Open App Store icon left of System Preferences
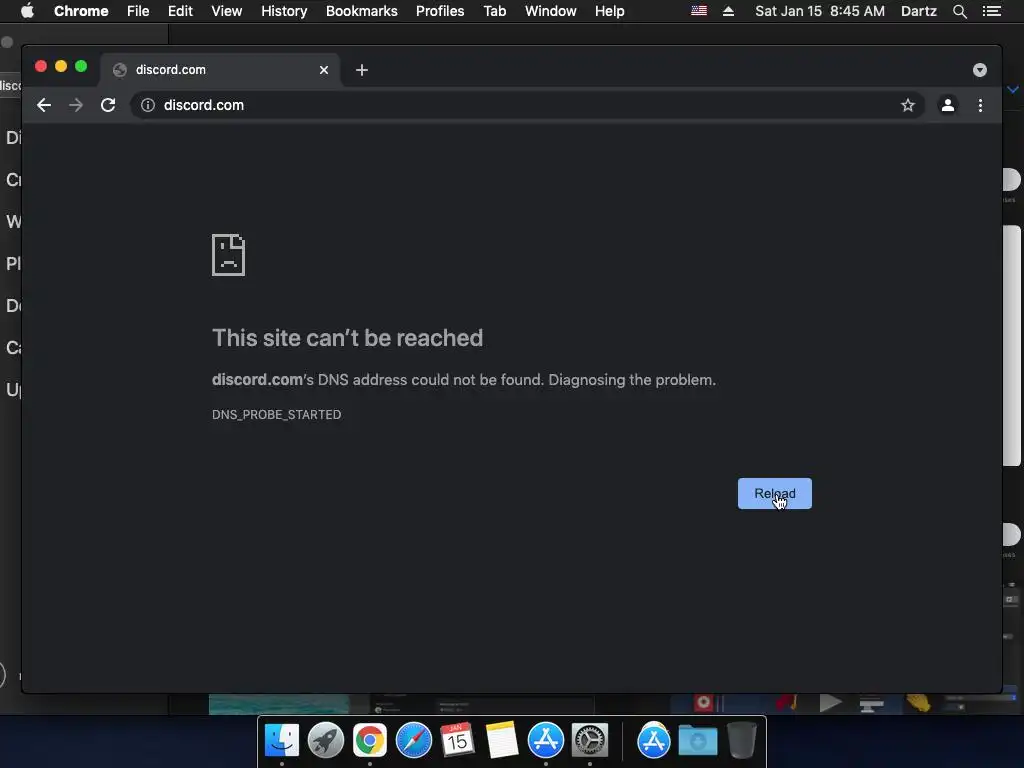This screenshot has height=768, width=1024. [545, 741]
